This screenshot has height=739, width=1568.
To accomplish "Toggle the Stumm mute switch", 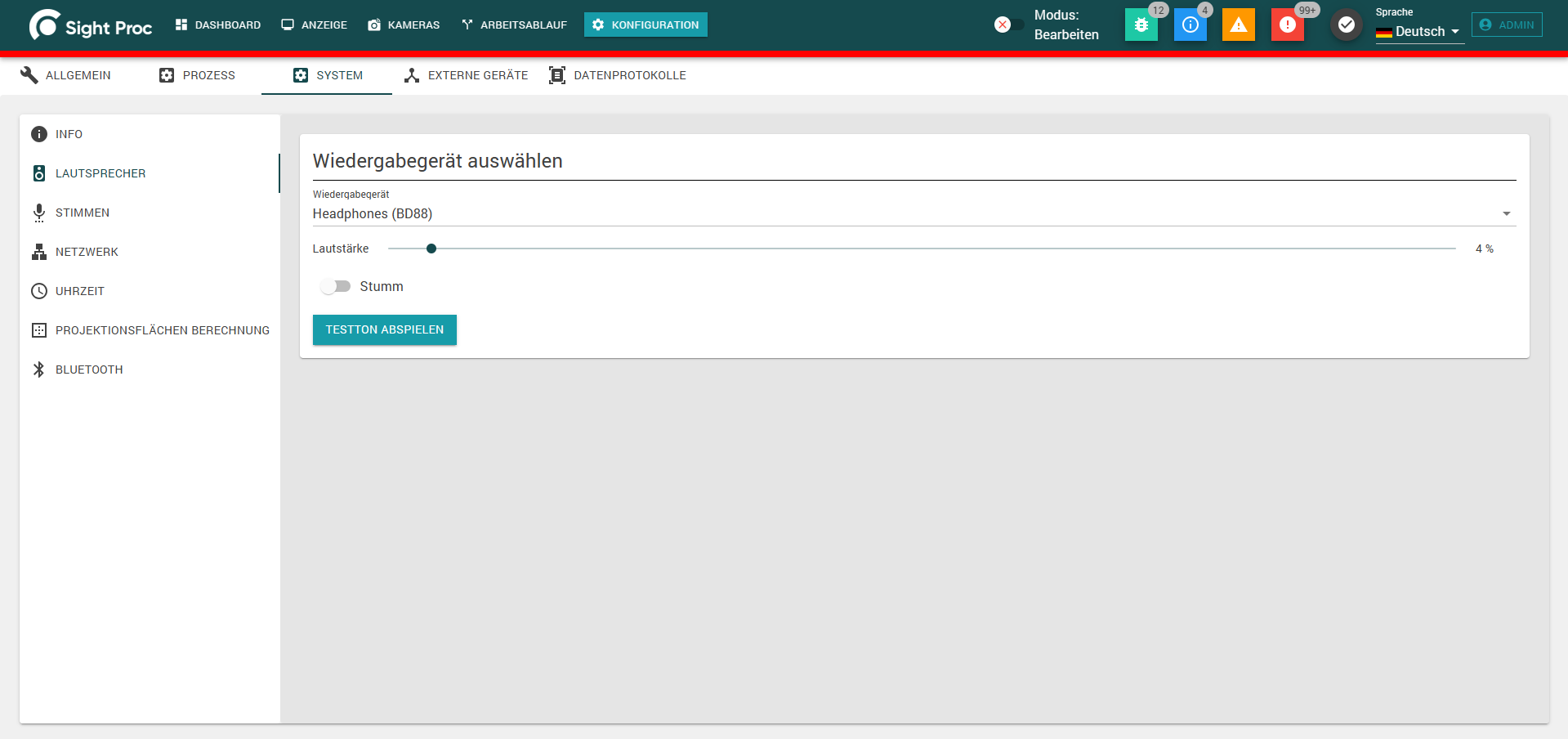I will pyautogui.click(x=336, y=286).
